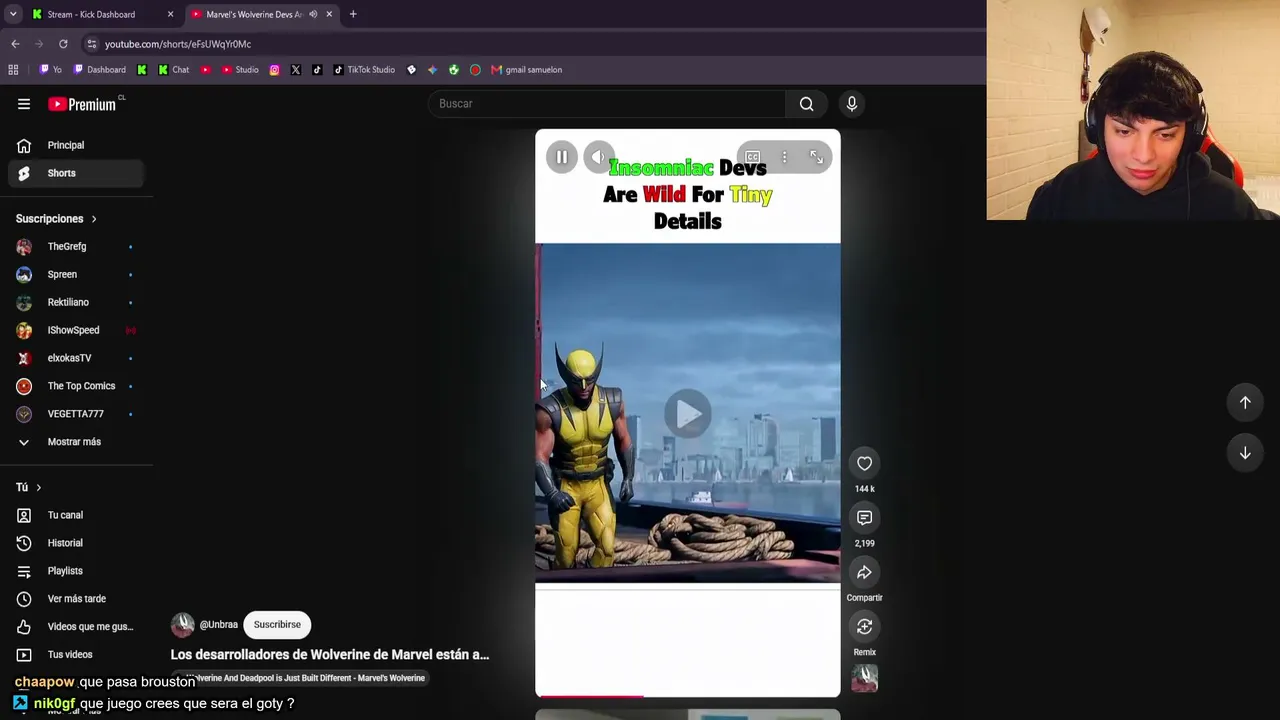Open the Short's three-dot more options menu
1280x720 pixels.
784,157
